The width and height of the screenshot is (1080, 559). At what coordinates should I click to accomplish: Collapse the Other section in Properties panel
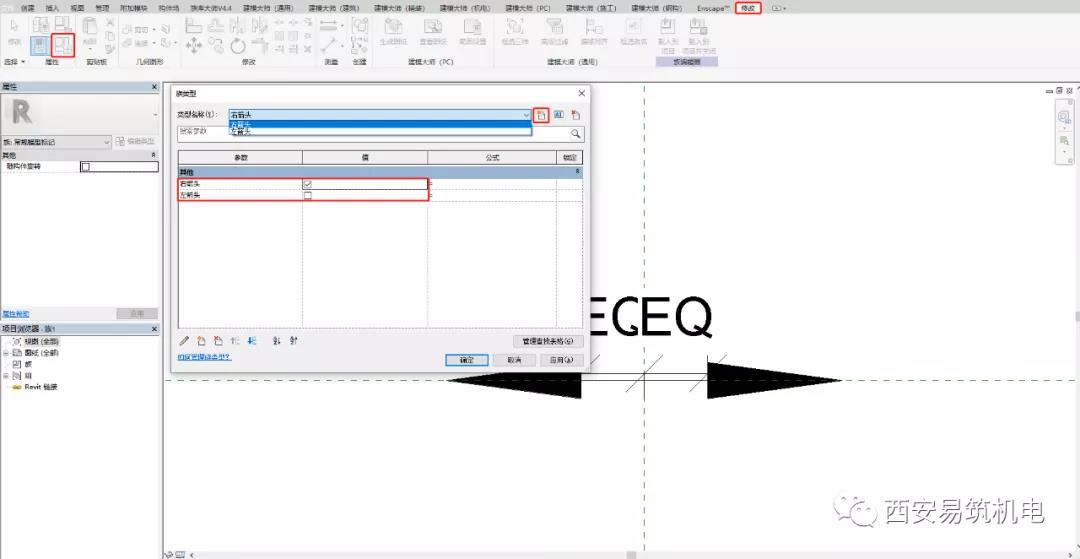[153, 156]
